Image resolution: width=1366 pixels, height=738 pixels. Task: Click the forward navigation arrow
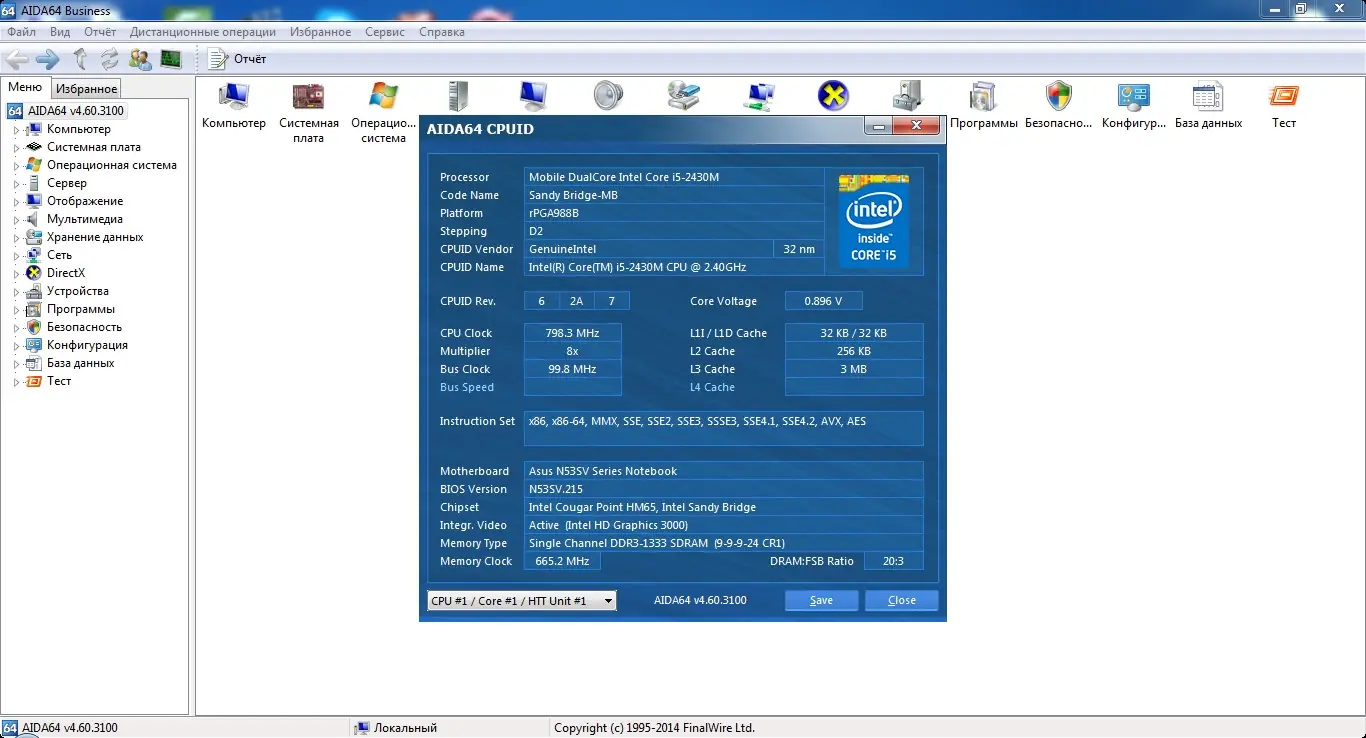click(x=47, y=58)
